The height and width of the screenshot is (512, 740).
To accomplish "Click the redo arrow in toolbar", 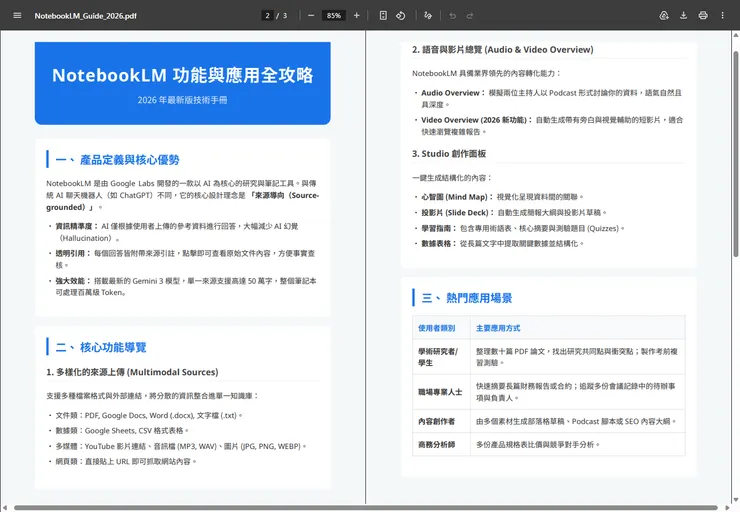I will (x=470, y=16).
